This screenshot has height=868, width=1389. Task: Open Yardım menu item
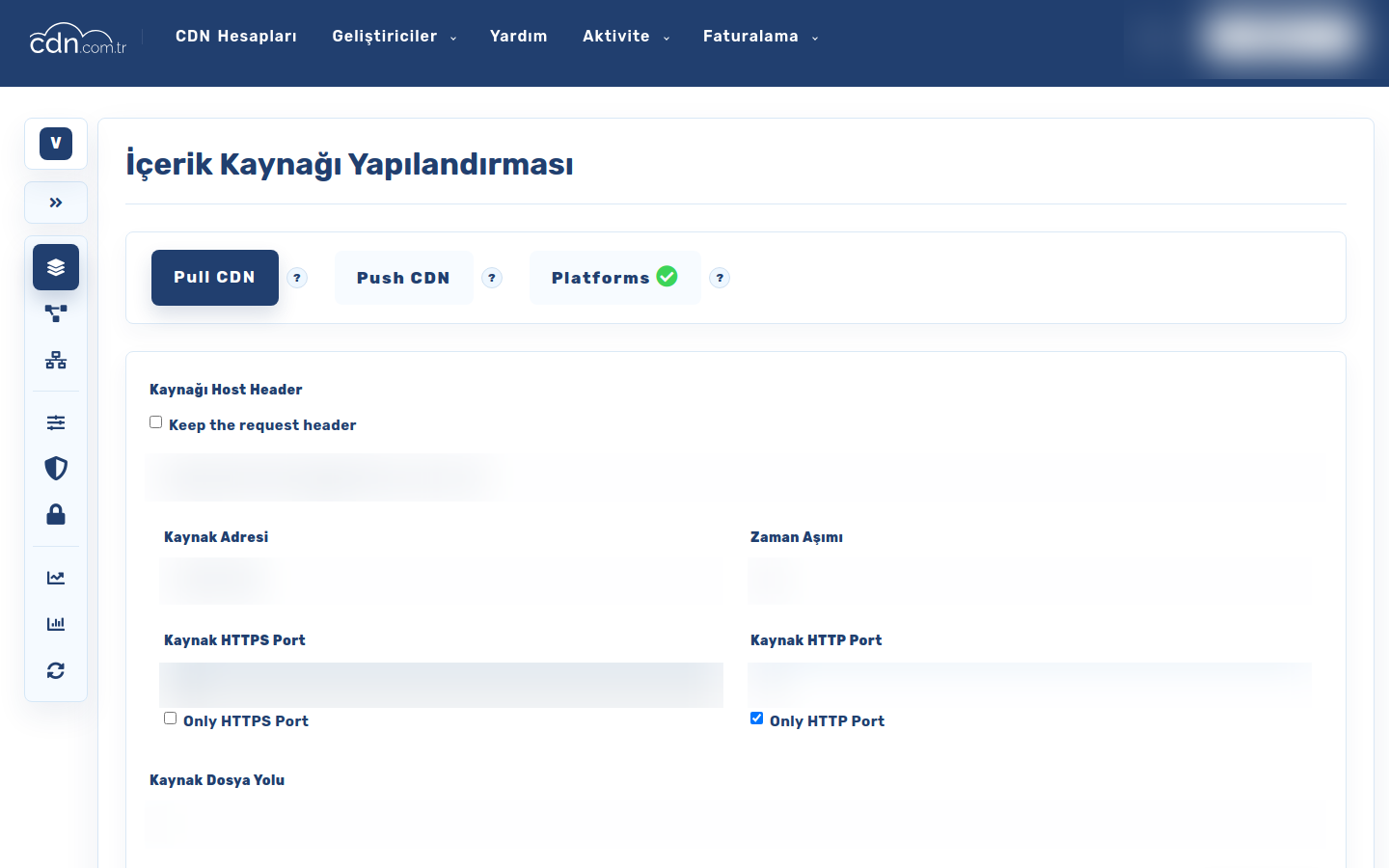point(519,37)
